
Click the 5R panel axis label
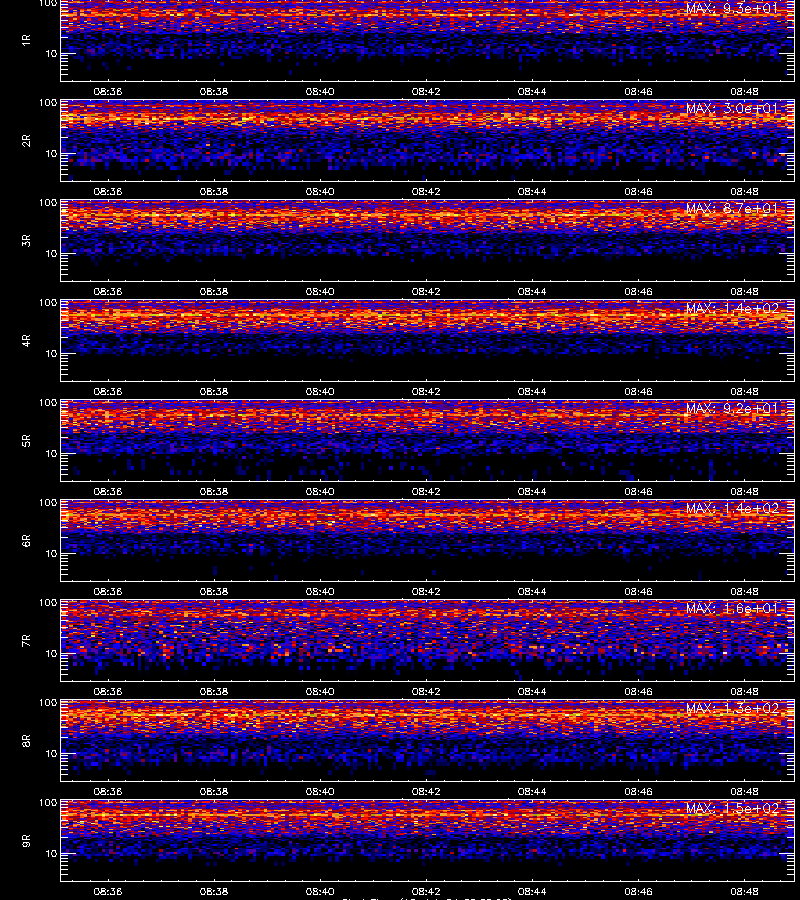(x=26, y=440)
